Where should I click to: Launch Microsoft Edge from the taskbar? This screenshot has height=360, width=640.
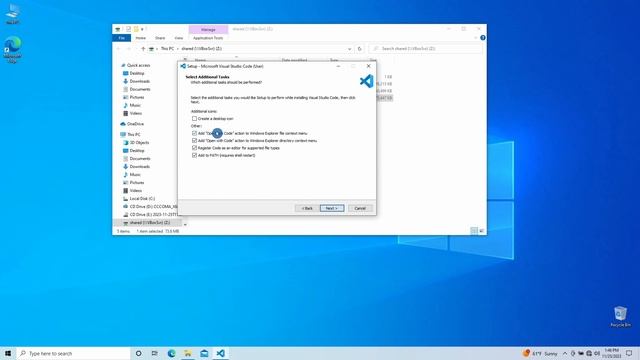171,353
